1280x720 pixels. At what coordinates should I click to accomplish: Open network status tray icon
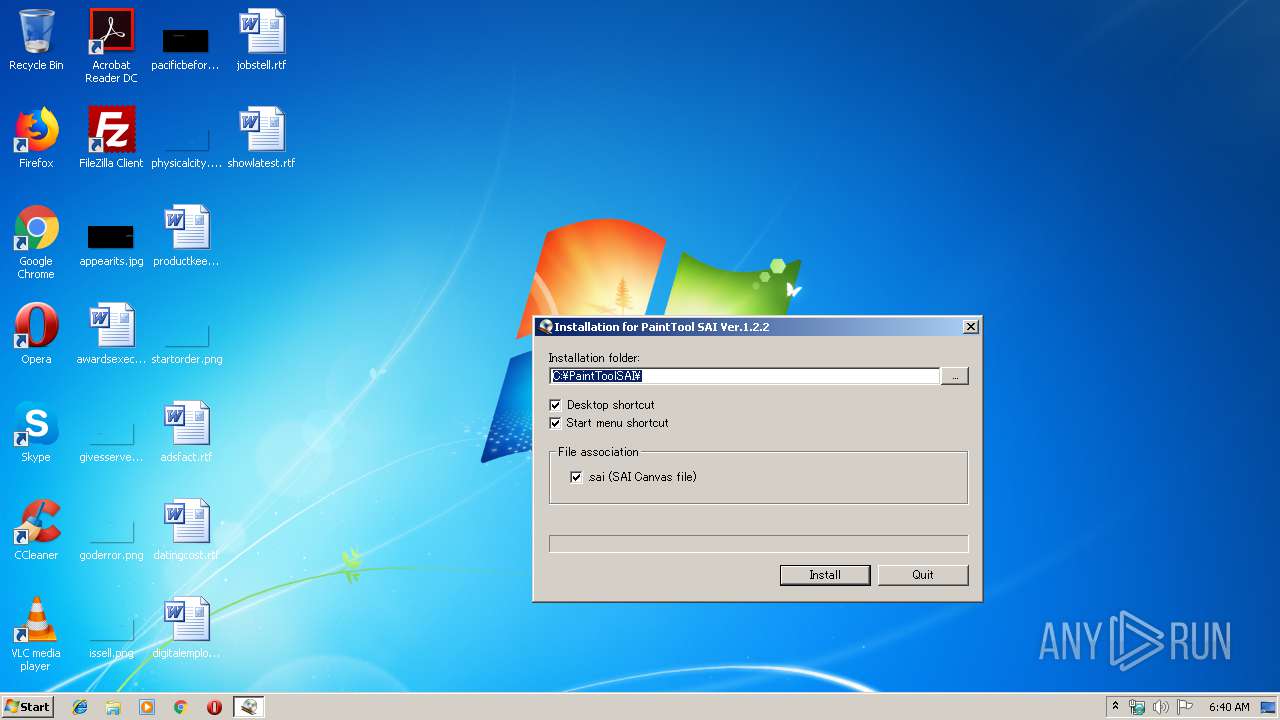(1137, 707)
